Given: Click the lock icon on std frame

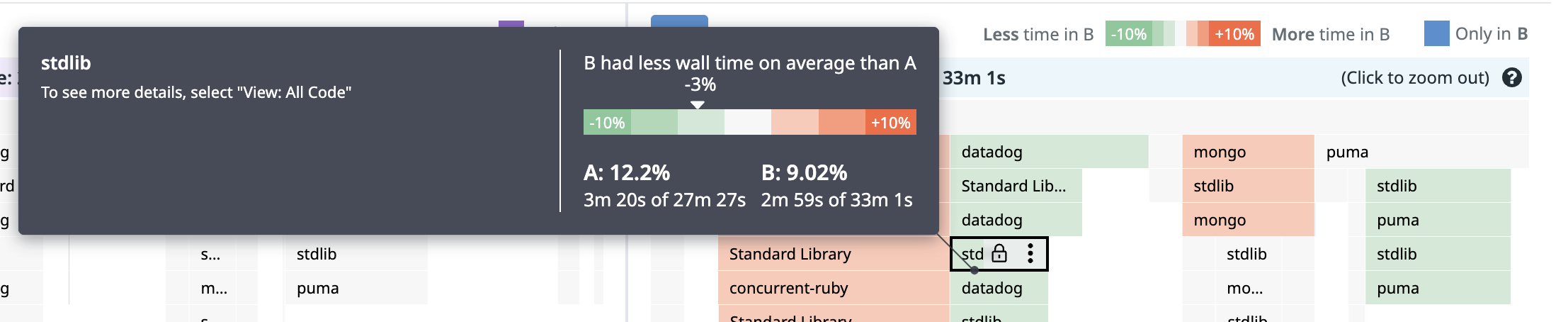Looking at the screenshot, I should click(x=999, y=253).
